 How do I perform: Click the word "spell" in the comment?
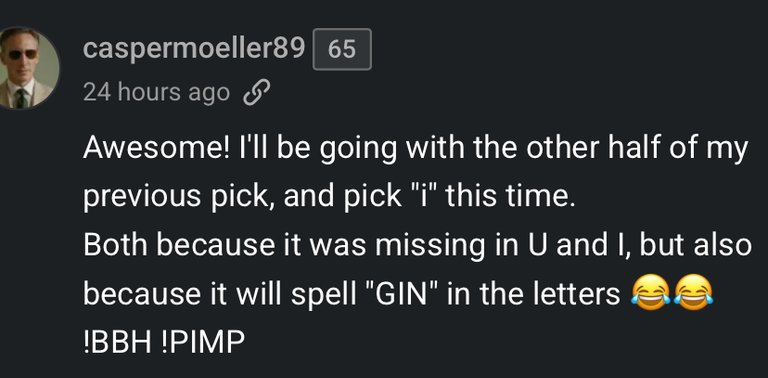pyautogui.click(x=325, y=295)
